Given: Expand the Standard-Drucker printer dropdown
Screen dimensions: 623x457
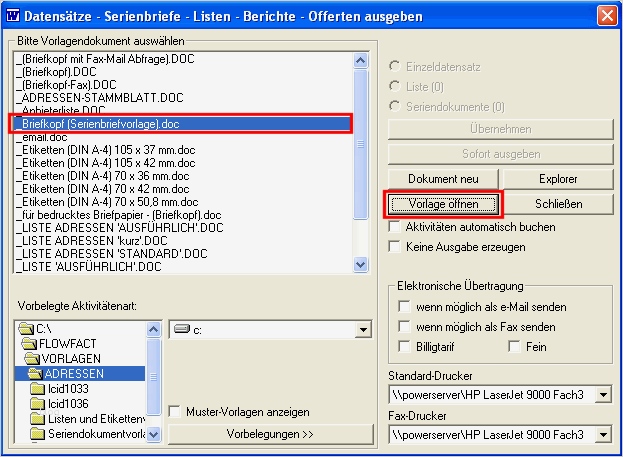Looking at the screenshot, I should point(603,395).
